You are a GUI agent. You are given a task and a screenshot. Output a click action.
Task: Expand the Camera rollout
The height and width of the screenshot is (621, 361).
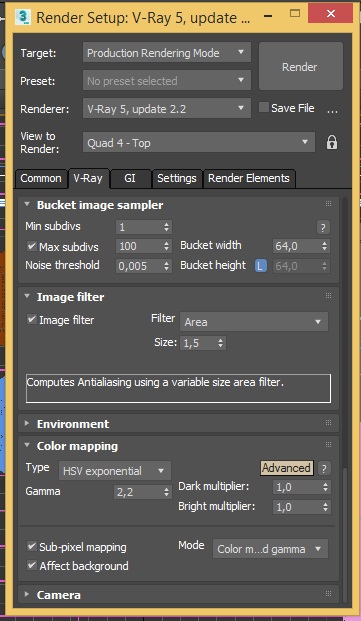click(27, 594)
